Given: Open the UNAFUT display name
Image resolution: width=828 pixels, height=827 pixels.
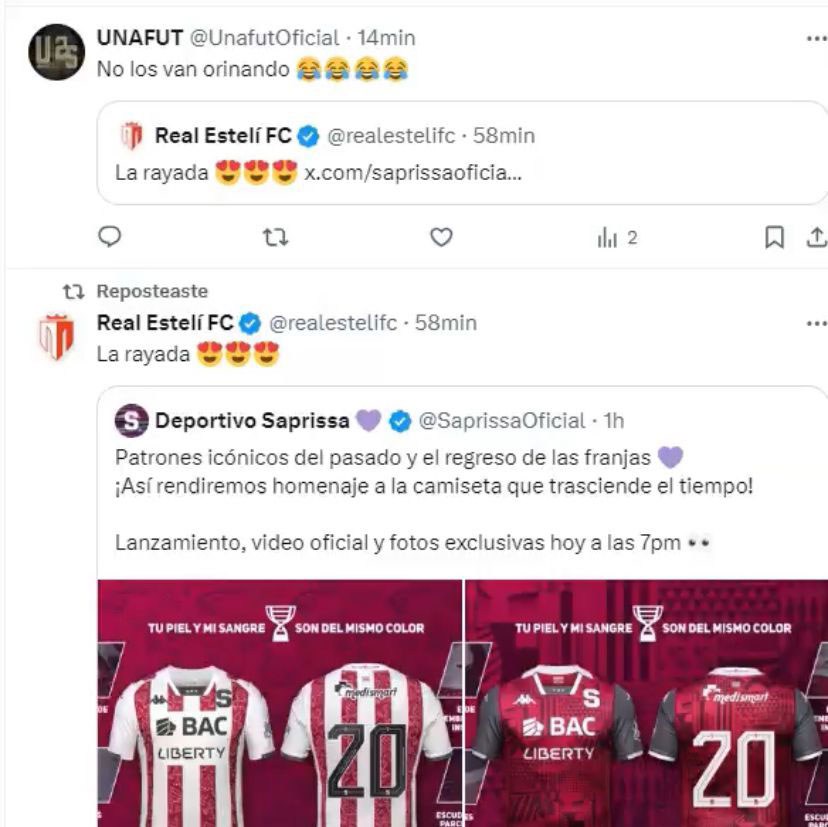Looking at the screenshot, I should [x=139, y=38].
